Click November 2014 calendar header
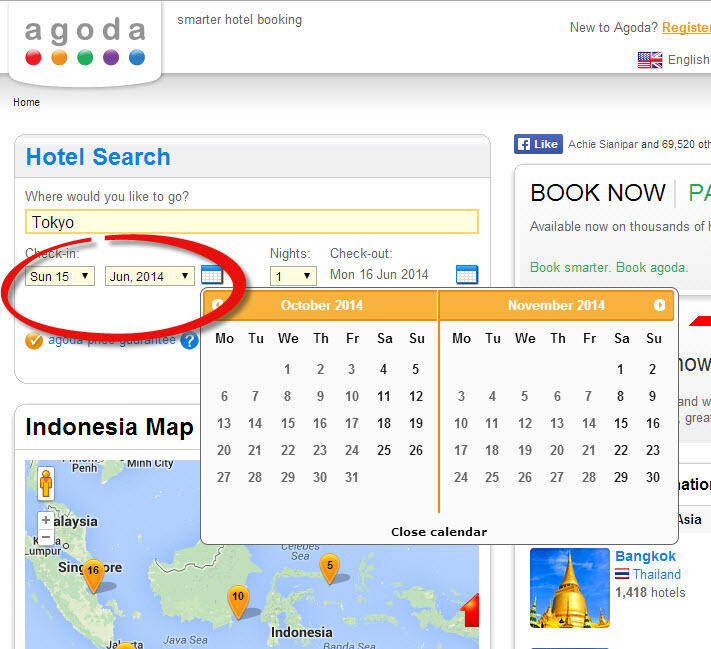 (556, 305)
